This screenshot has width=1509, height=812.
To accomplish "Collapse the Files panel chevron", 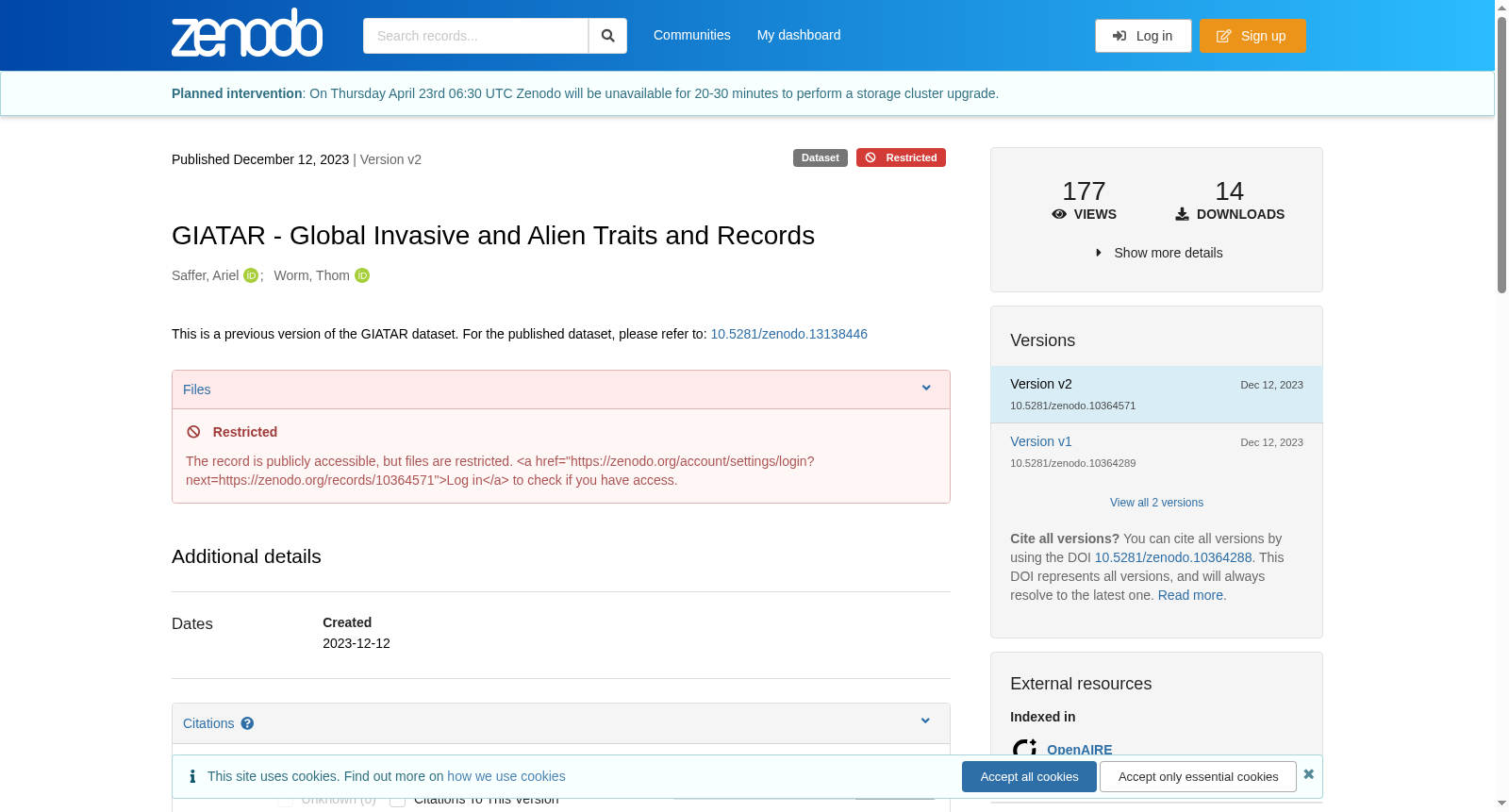I will click(926, 389).
